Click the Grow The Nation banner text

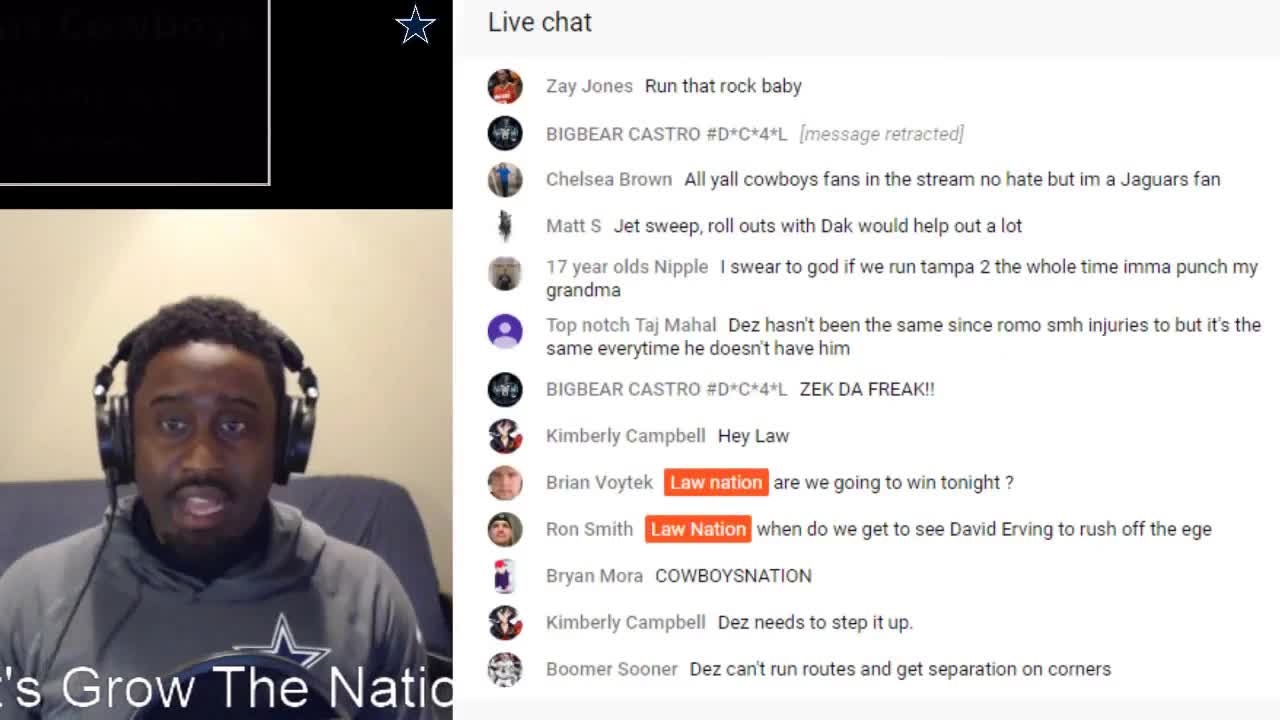pyautogui.click(x=255, y=686)
